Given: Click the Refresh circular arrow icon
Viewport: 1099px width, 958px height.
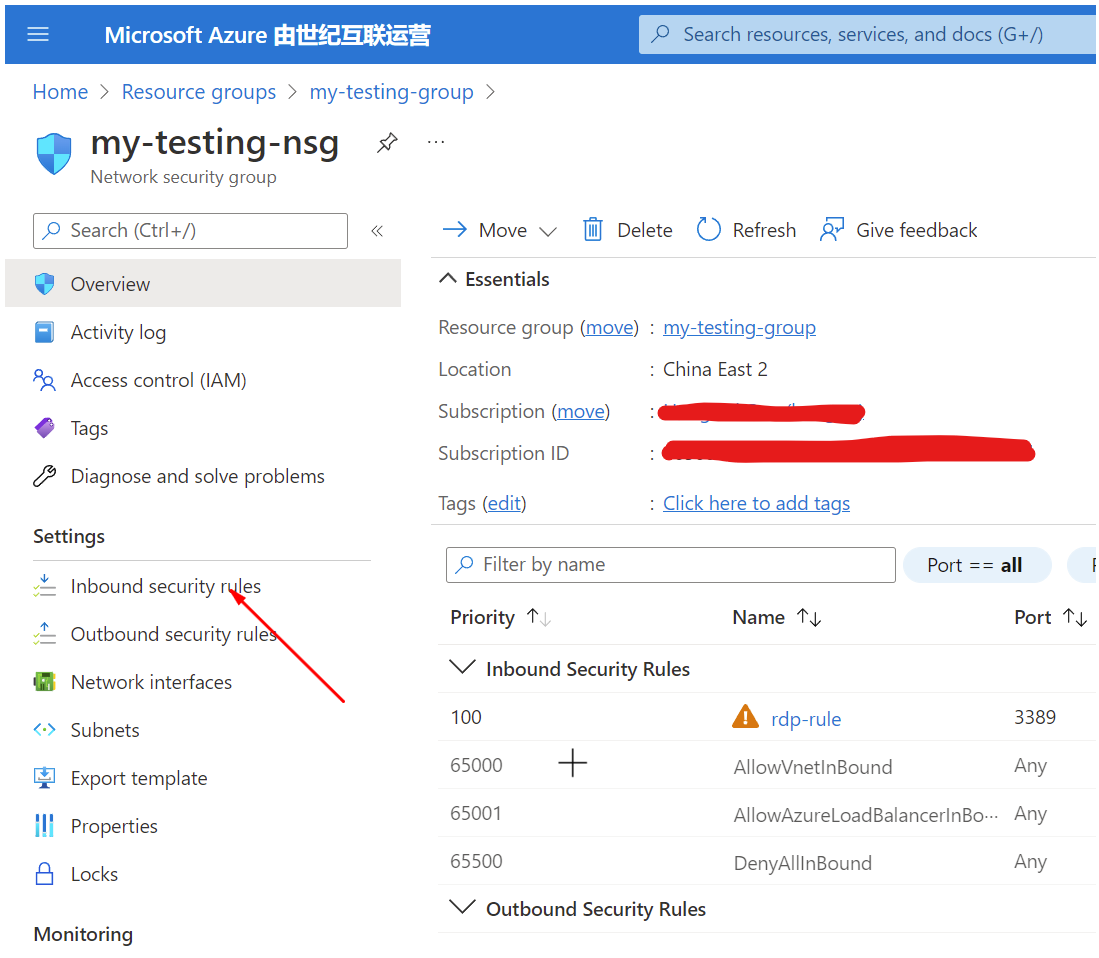Looking at the screenshot, I should click(709, 229).
